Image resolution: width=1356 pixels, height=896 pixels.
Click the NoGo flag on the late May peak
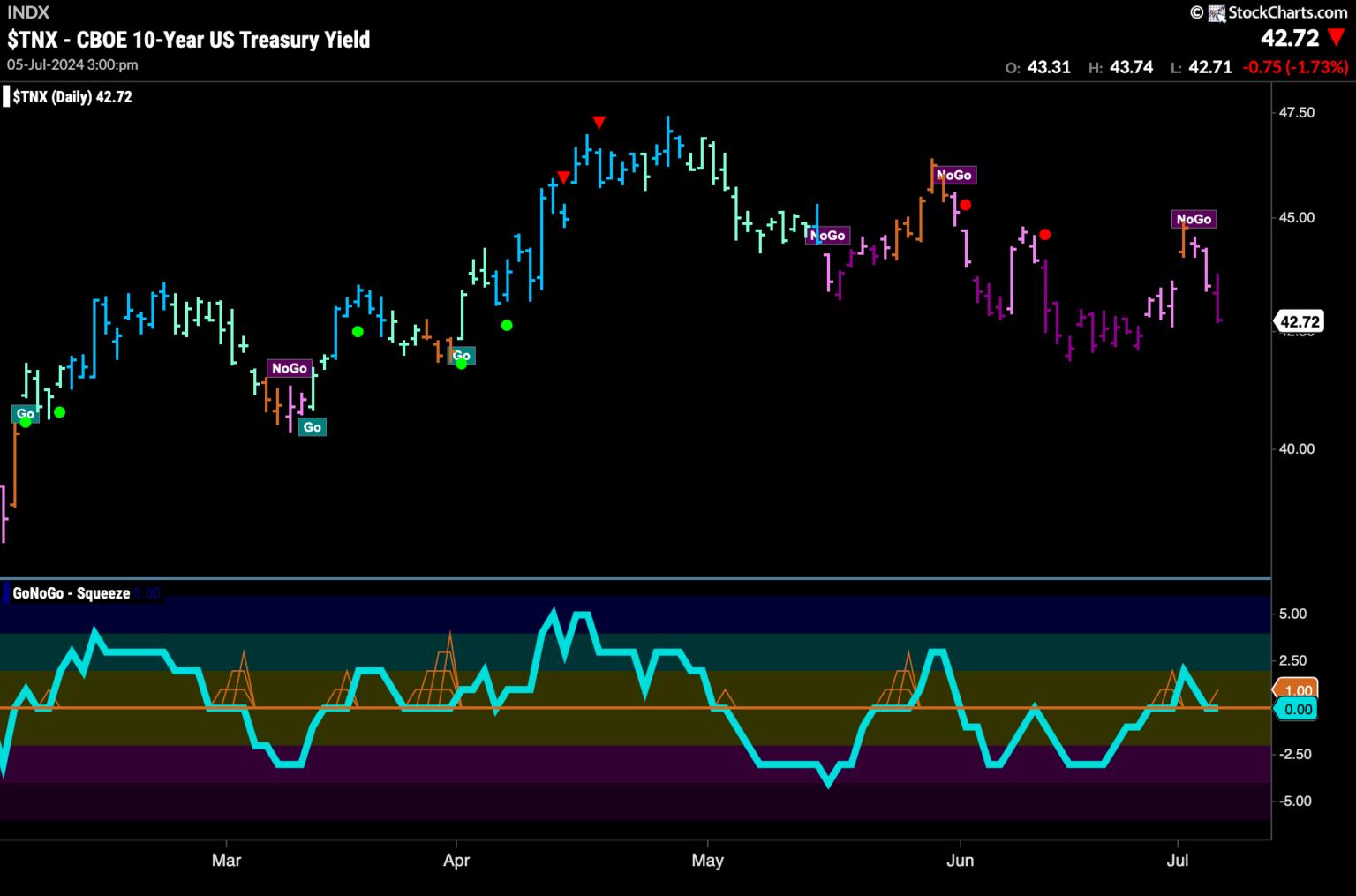[x=953, y=175]
